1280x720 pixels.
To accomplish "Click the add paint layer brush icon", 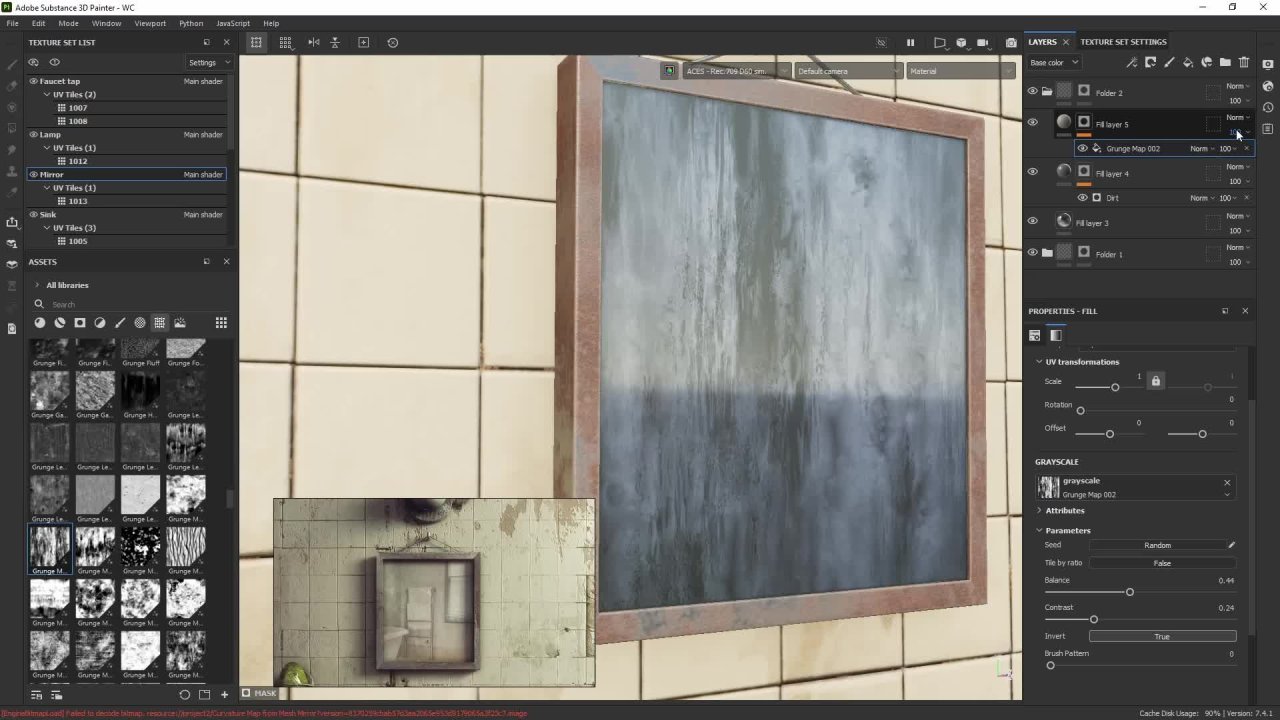I will 1169,63.
